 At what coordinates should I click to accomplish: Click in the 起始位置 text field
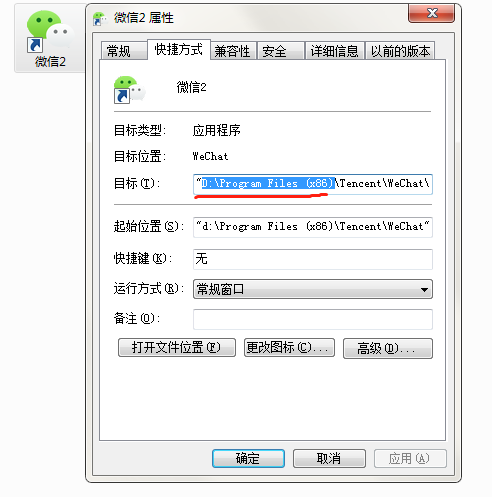coord(313,227)
